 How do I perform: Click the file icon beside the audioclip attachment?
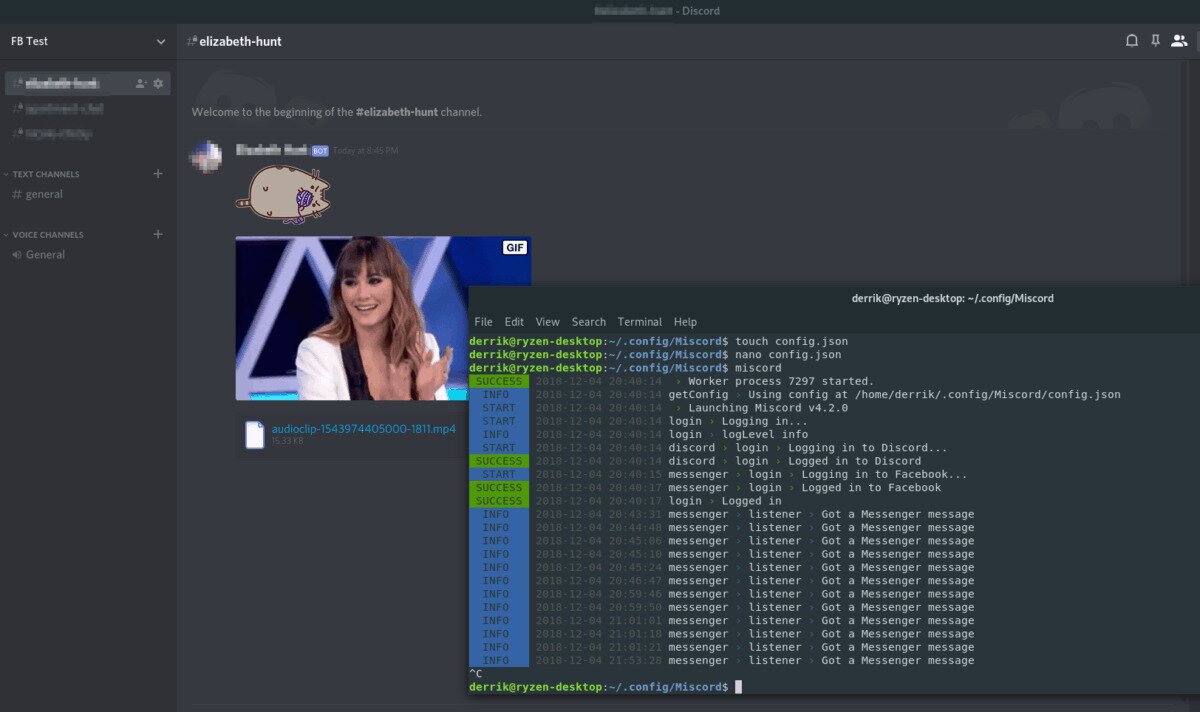pos(255,434)
